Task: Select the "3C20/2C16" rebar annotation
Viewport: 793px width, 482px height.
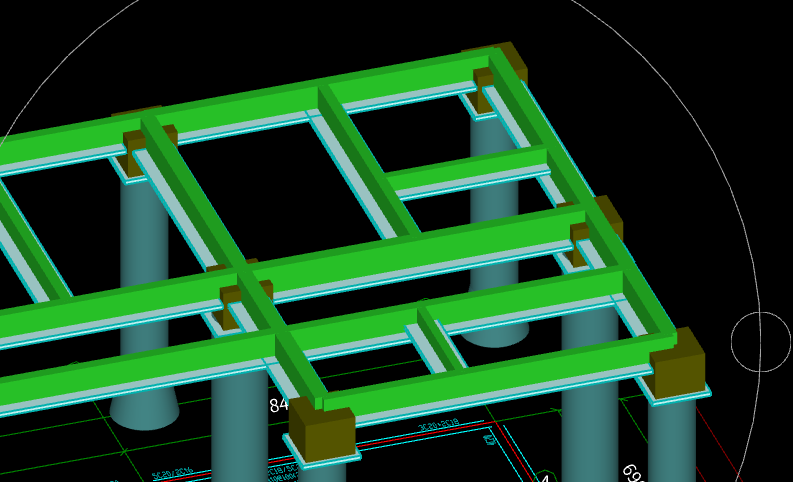Action: coord(172,473)
